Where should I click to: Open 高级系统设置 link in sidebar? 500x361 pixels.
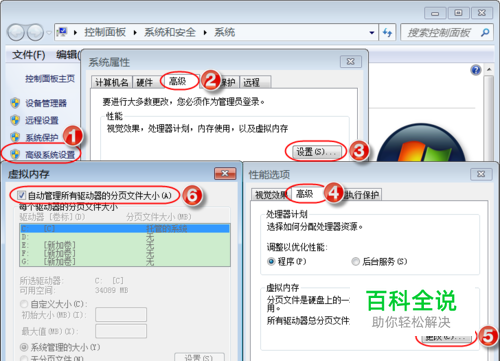point(50,155)
